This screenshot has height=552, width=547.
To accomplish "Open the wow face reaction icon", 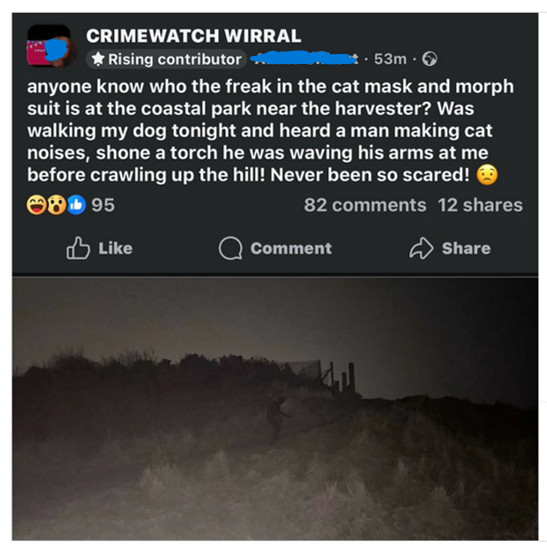I will point(57,205).
